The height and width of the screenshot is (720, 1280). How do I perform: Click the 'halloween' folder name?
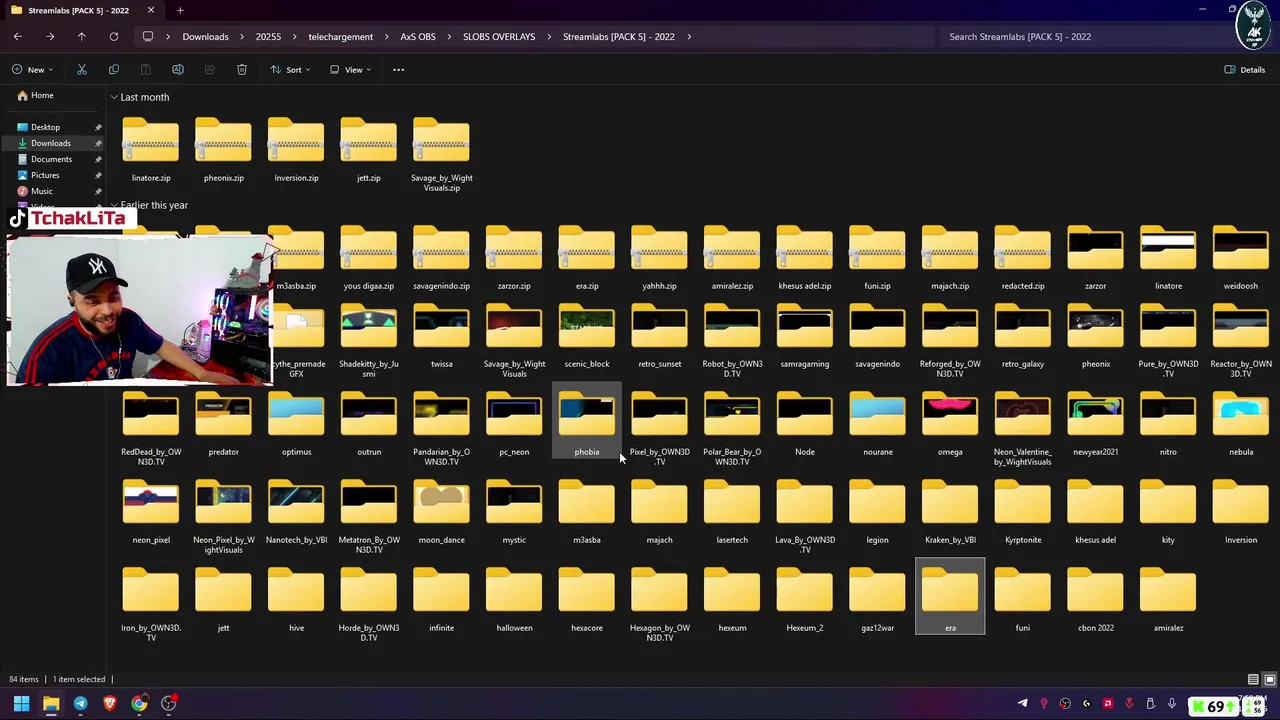pos(514,628)
